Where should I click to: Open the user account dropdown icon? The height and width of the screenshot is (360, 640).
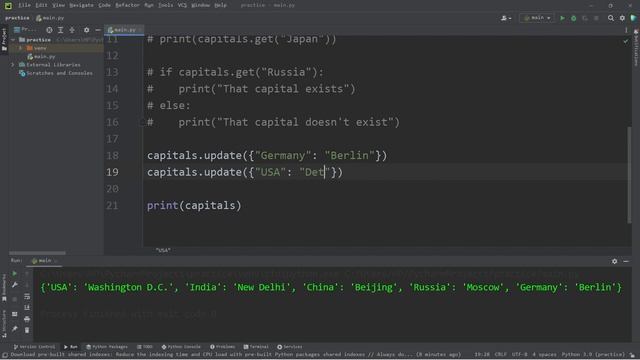[x=506, y=18]
